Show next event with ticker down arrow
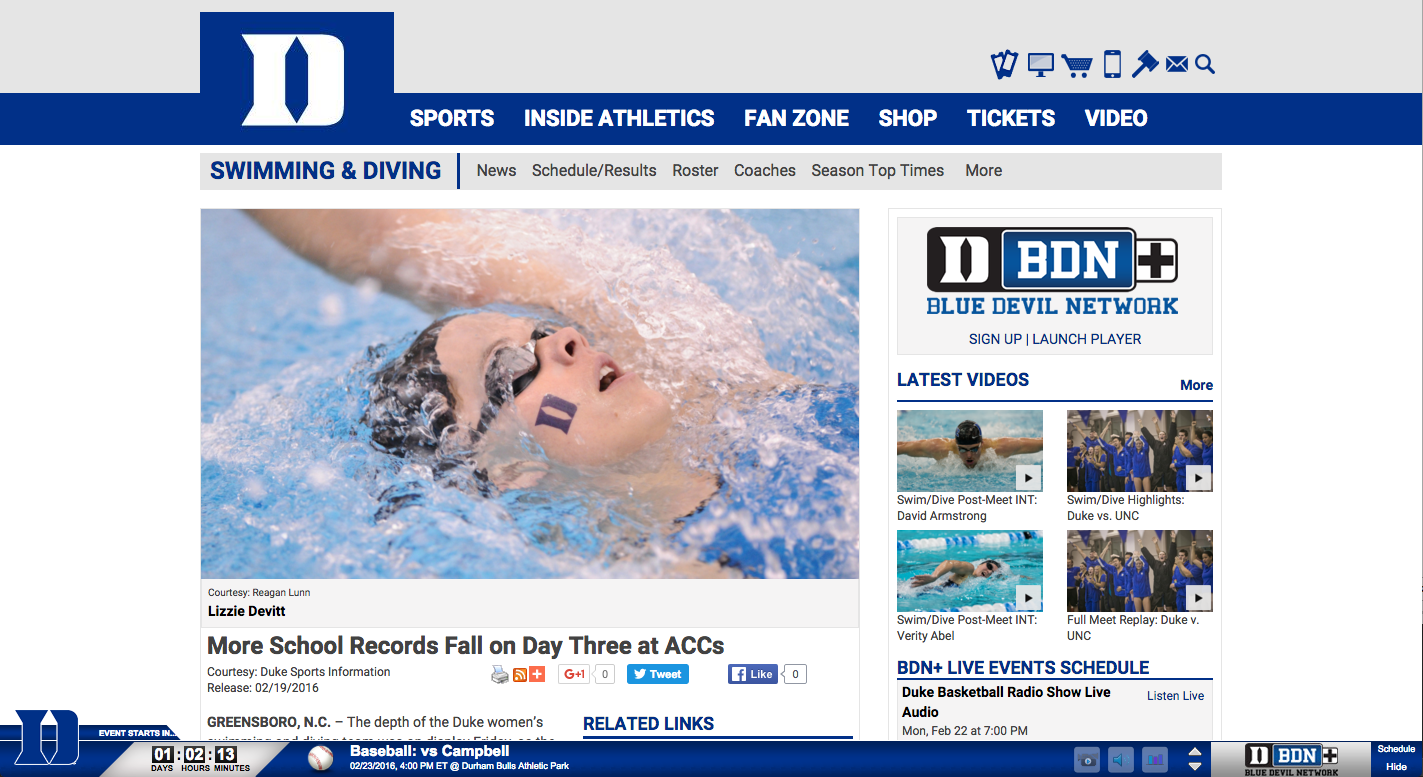The height and width of the screenshot is (777, 1423). 1194,767
